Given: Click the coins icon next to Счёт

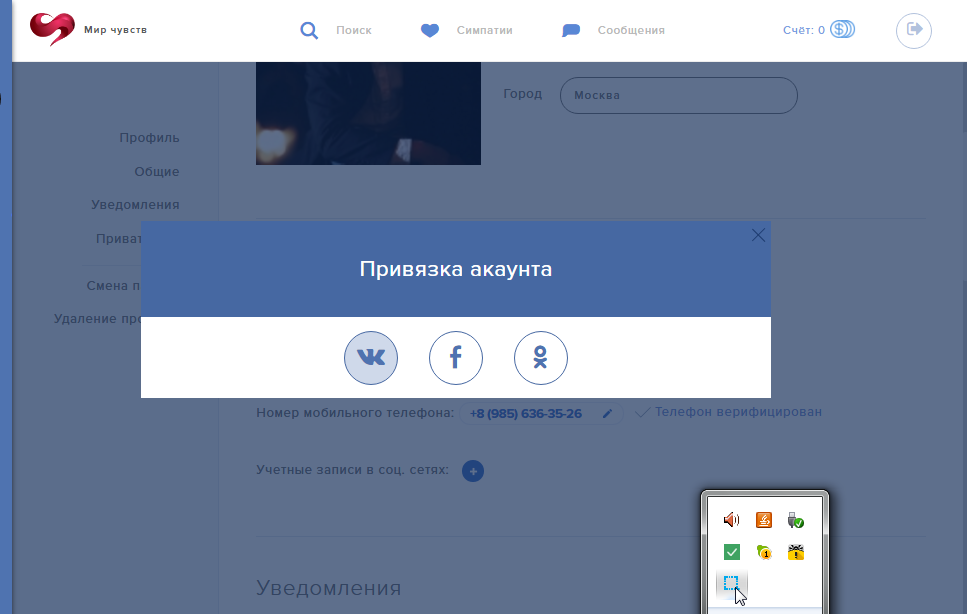Looking at the screenshot, I should click(842, 30).
